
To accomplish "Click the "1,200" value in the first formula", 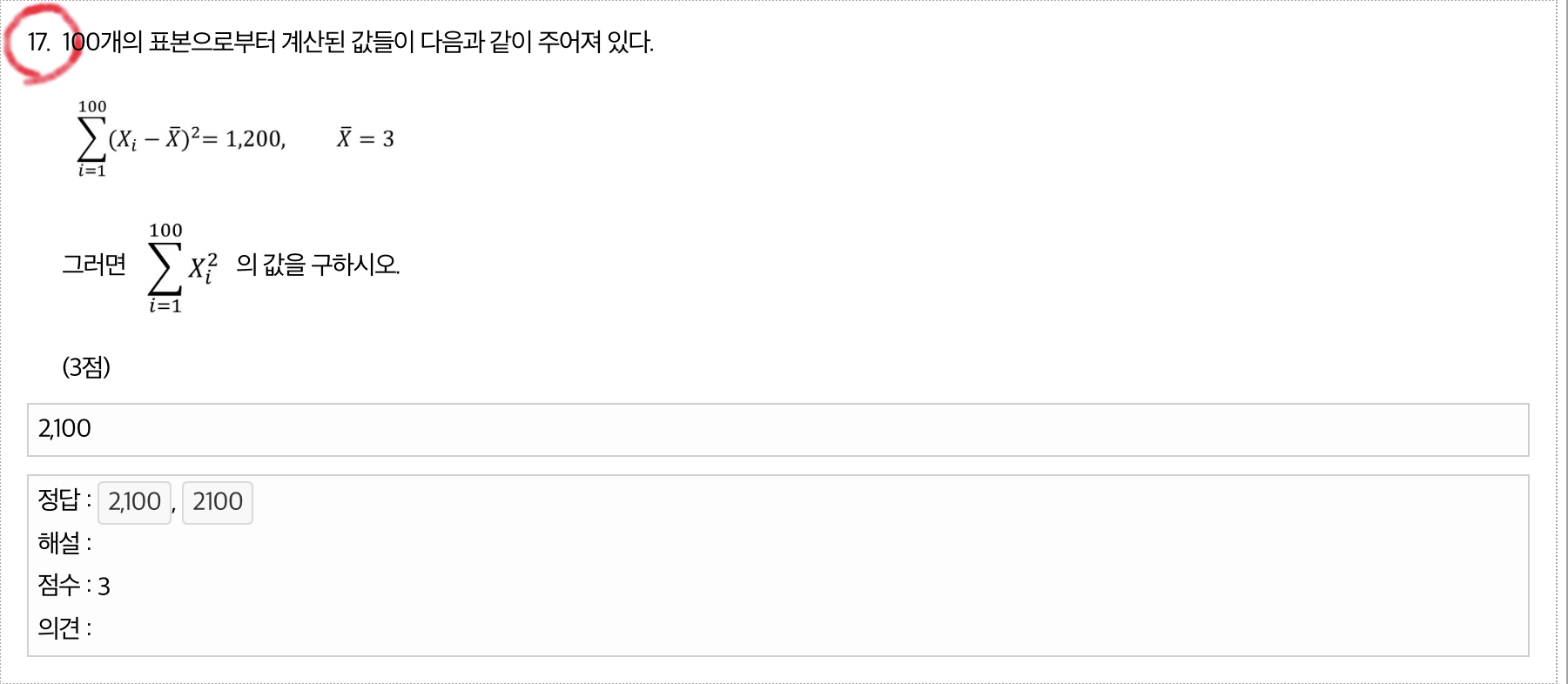I will coord(254,139).
